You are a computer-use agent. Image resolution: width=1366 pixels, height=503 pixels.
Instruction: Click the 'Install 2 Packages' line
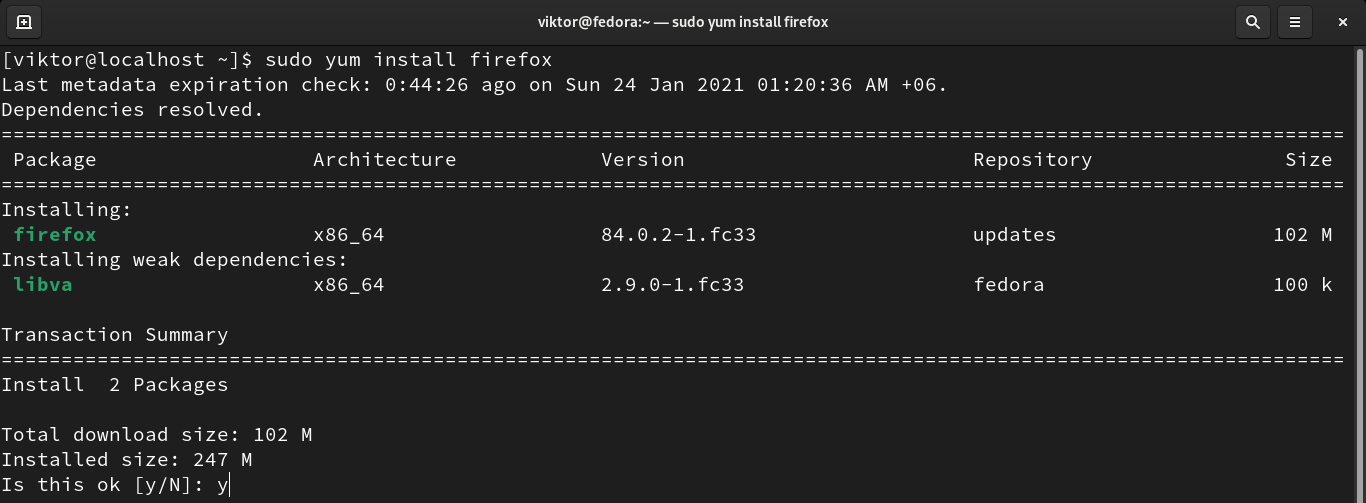(115, 385)
